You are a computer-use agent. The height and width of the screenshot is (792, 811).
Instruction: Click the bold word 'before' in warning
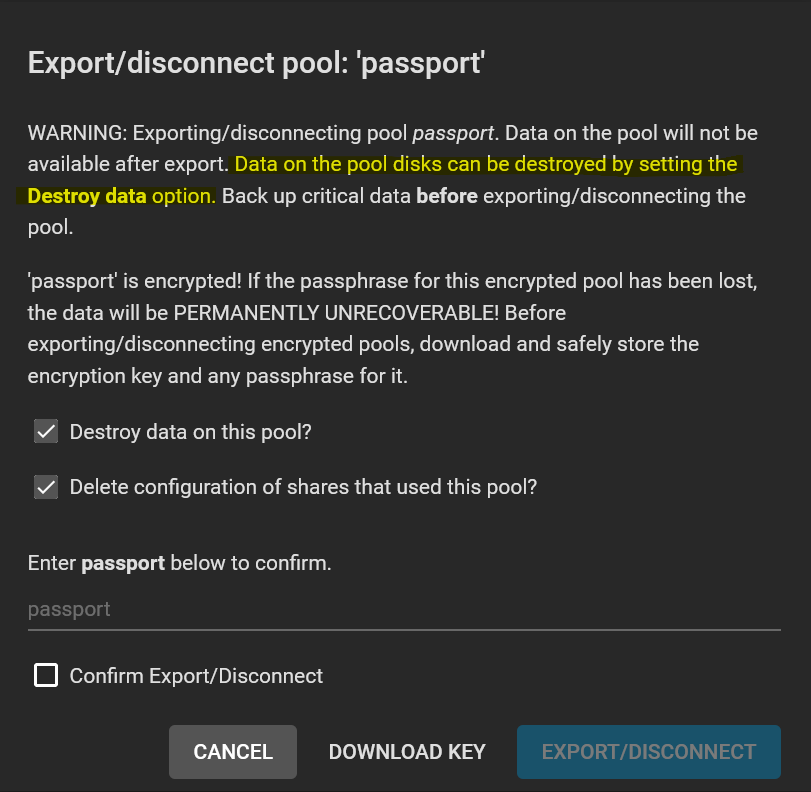(x=446, y=196)
